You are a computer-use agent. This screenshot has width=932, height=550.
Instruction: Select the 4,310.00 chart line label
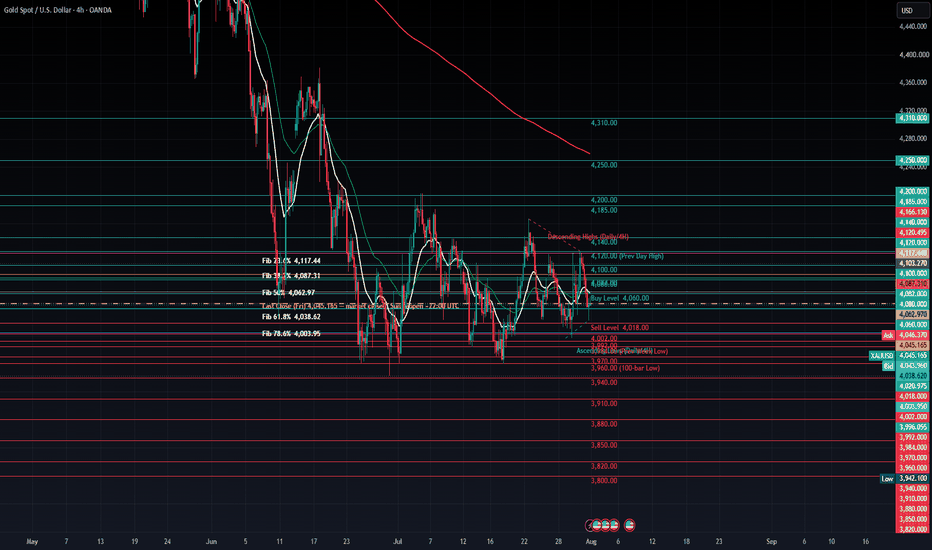point(604,123)
